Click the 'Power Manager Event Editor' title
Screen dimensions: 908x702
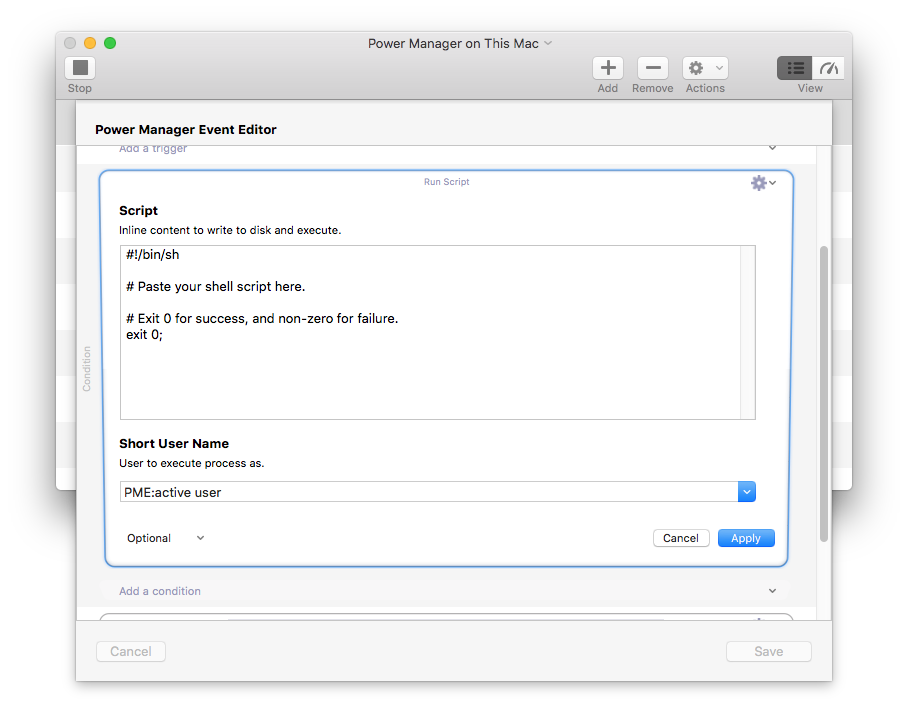coord(186,130)
